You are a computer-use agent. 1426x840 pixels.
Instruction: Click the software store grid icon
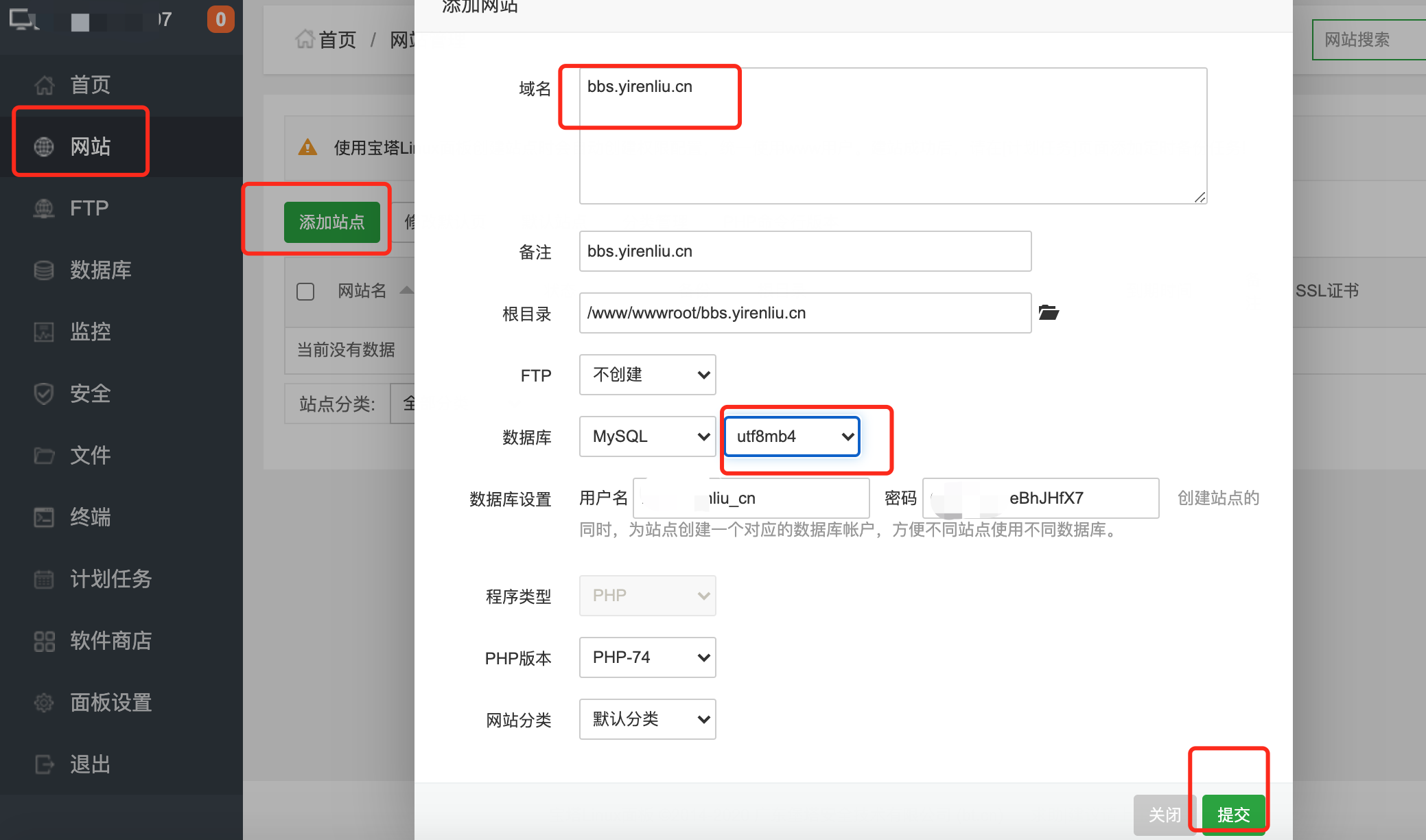pyautogui.click(x=44, y=640)
